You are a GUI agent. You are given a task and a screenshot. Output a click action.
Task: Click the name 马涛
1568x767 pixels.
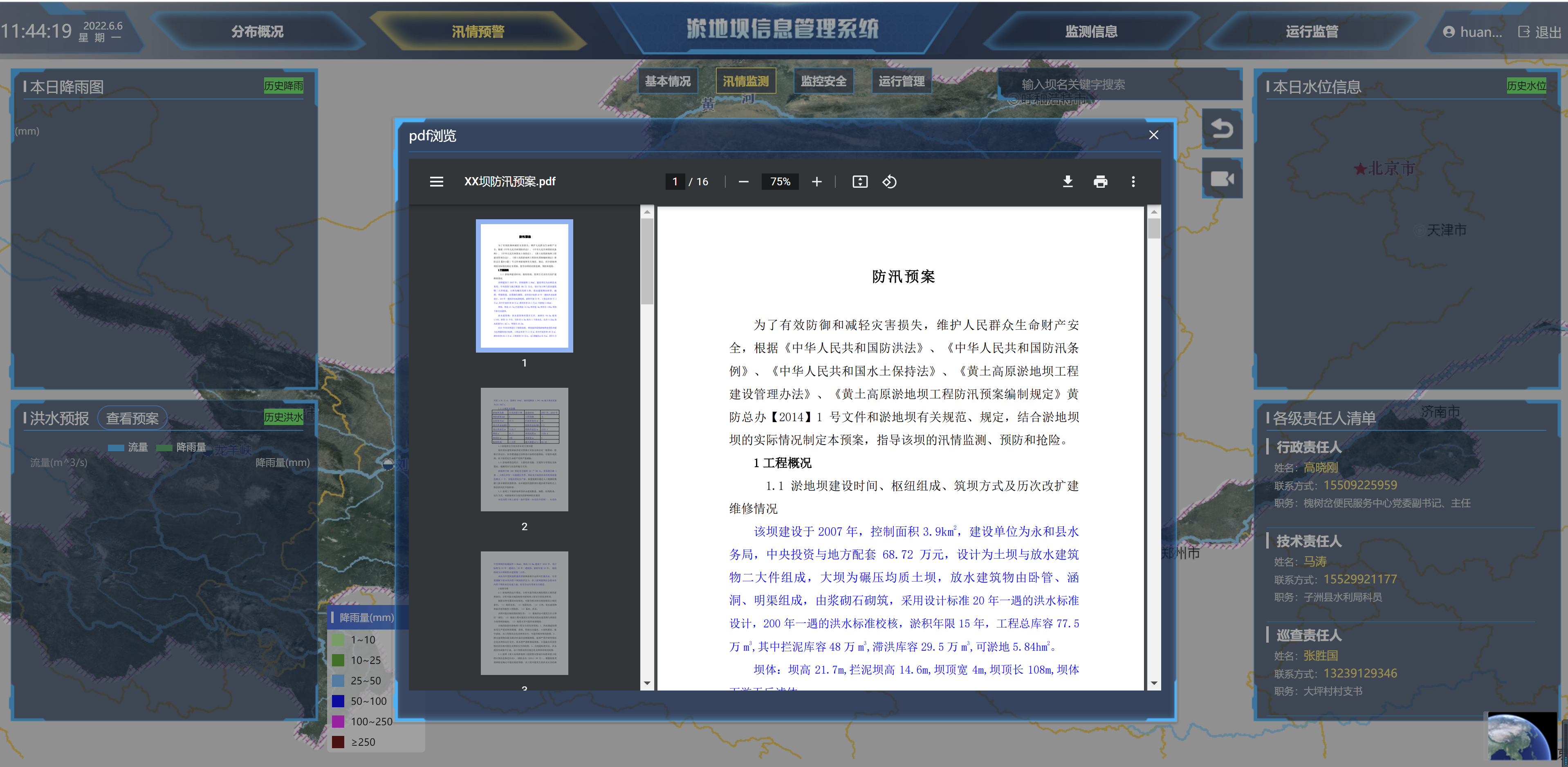(x=1315, y=561)
